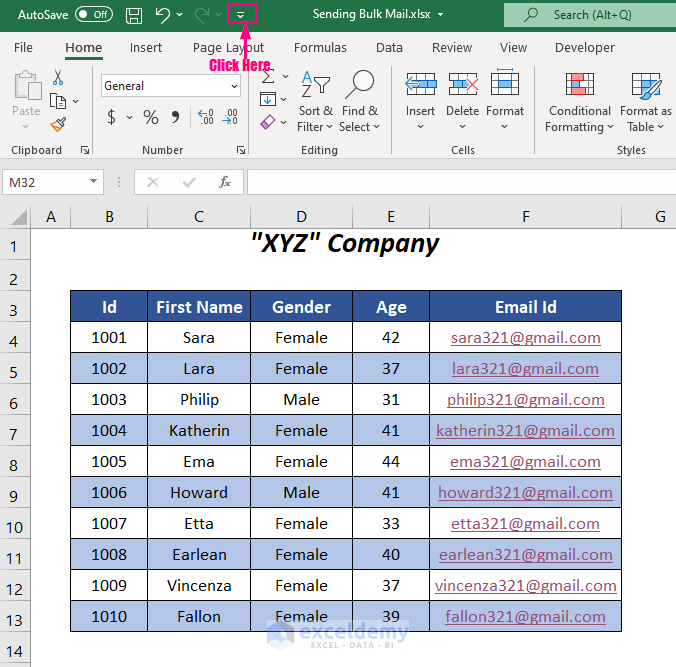
Task: Open Find & Select magnifier menu
Action: (360, 101)
